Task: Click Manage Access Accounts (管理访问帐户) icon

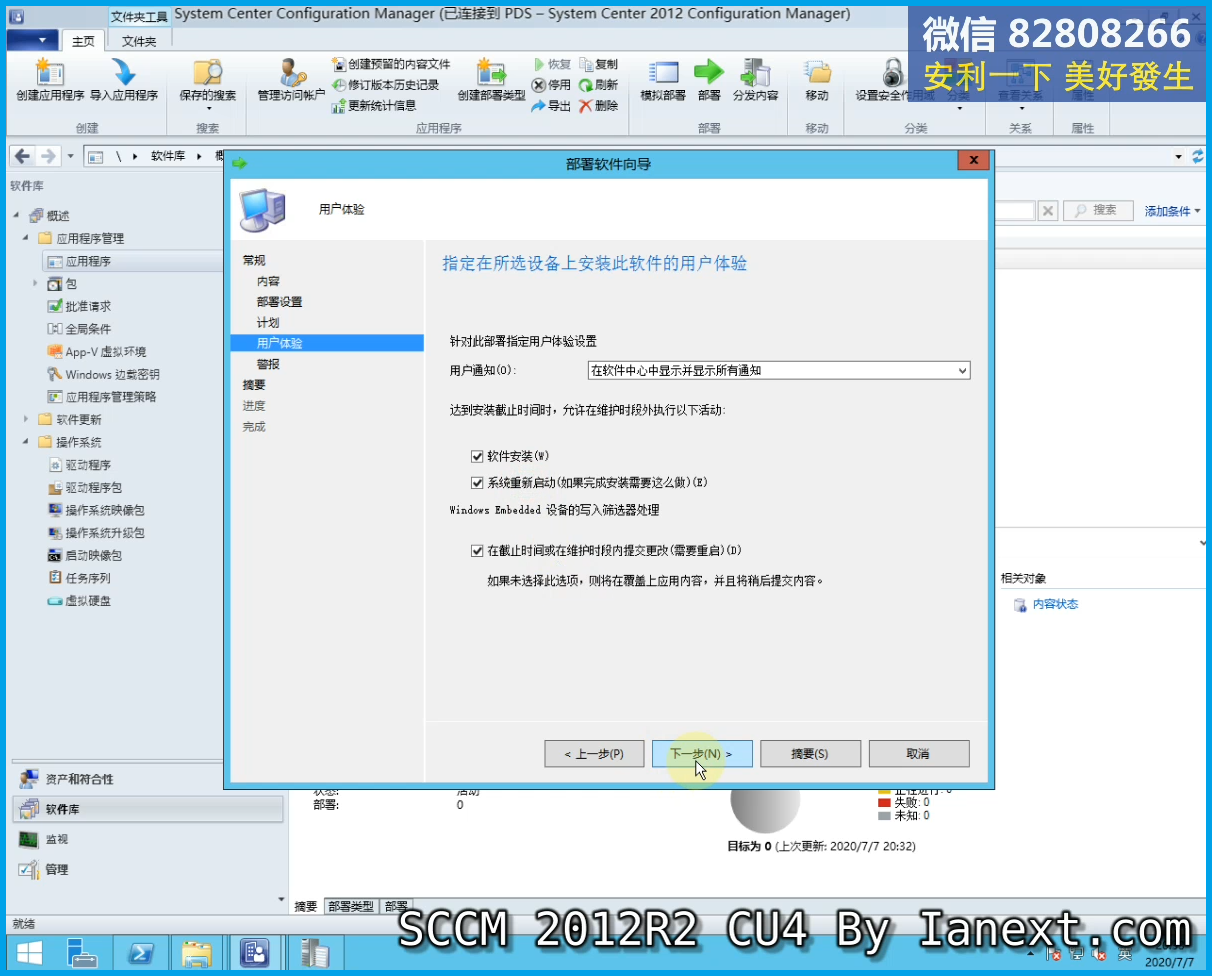Action: click(291, 80)
